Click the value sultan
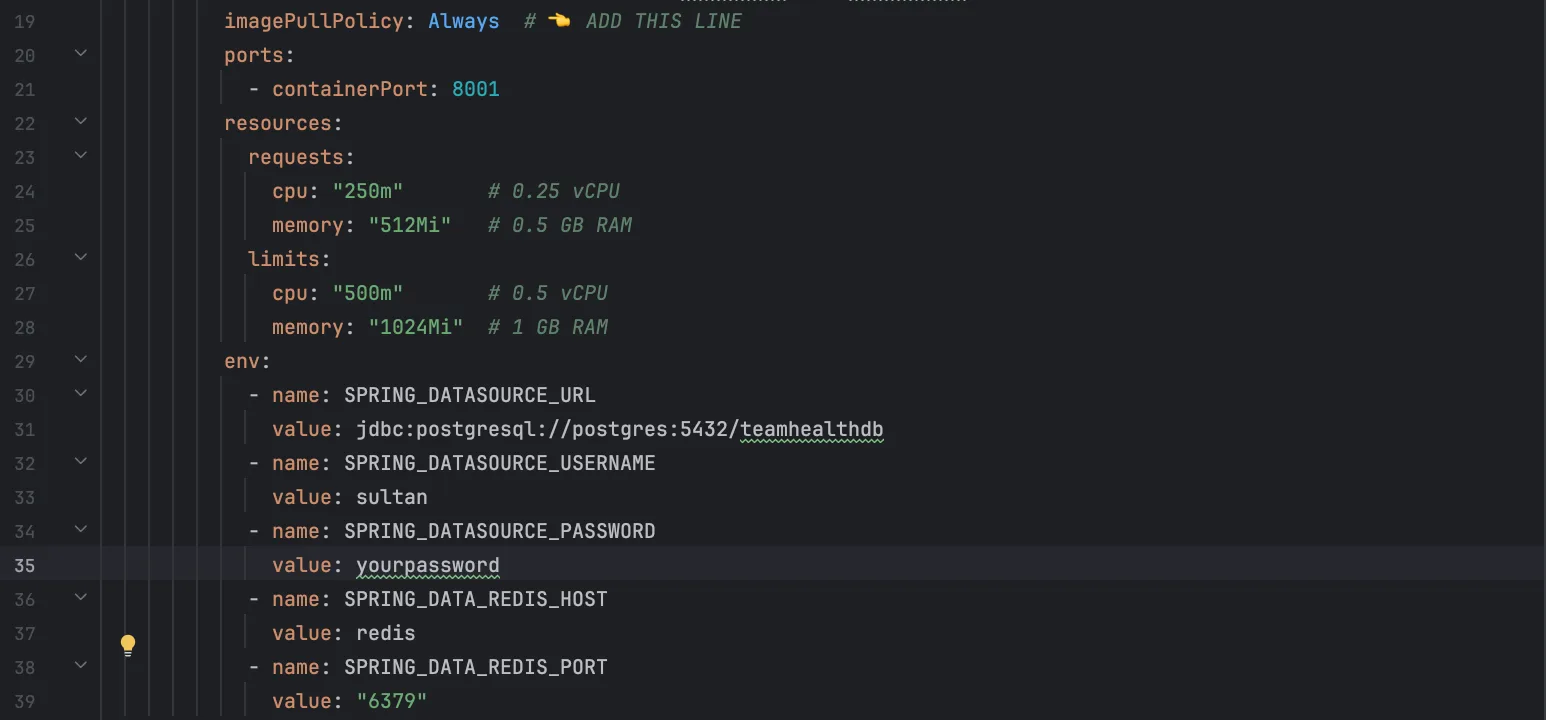This screenshot has width=1546, height=720. pos(392,497)
